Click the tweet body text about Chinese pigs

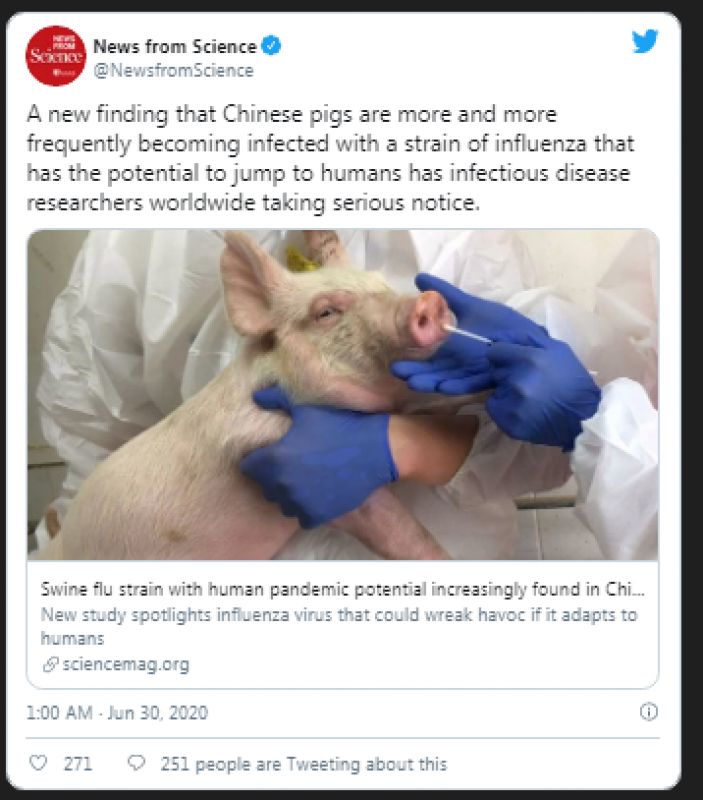[331, 158]
